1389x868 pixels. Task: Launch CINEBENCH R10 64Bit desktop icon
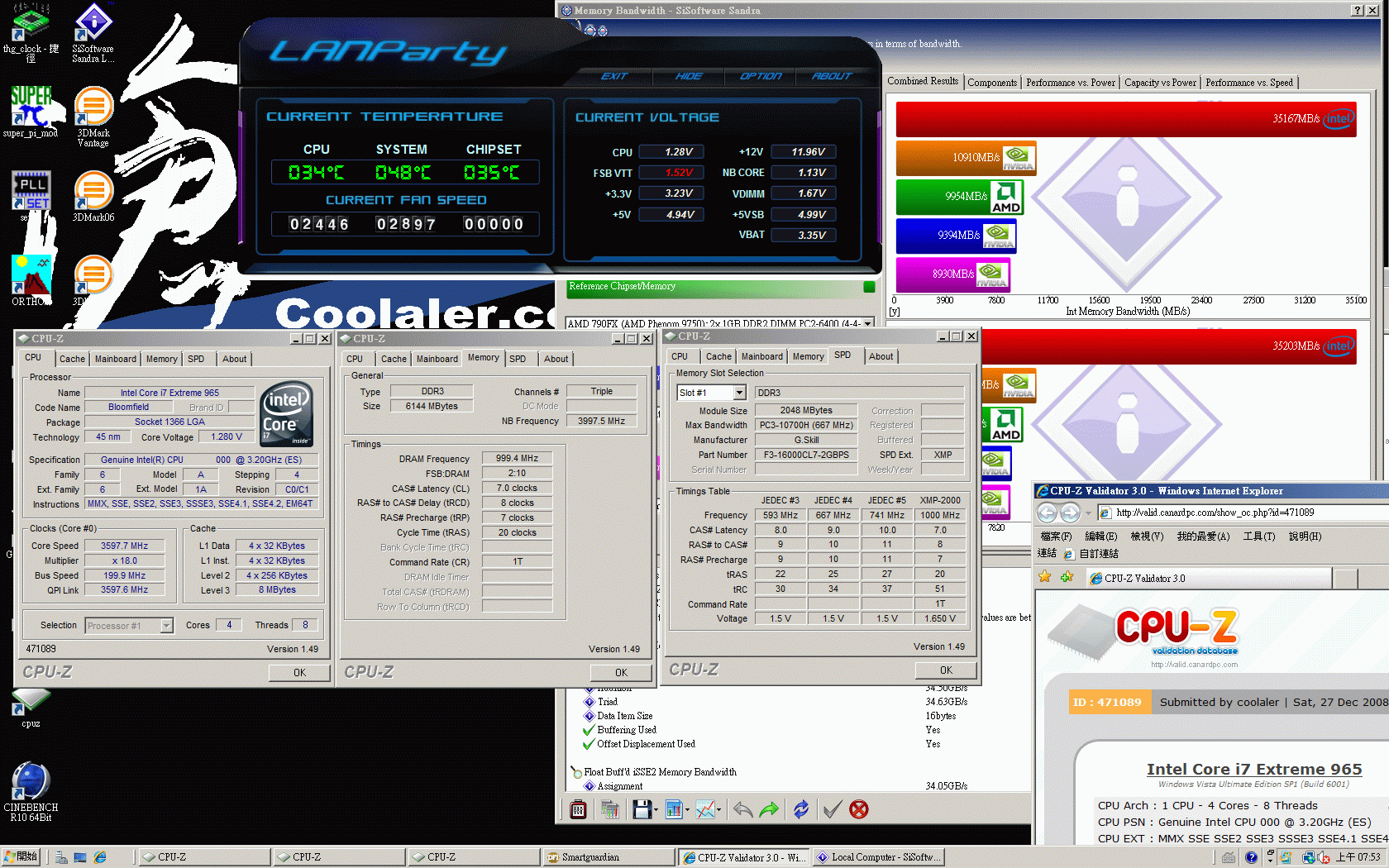pos(31,791)
